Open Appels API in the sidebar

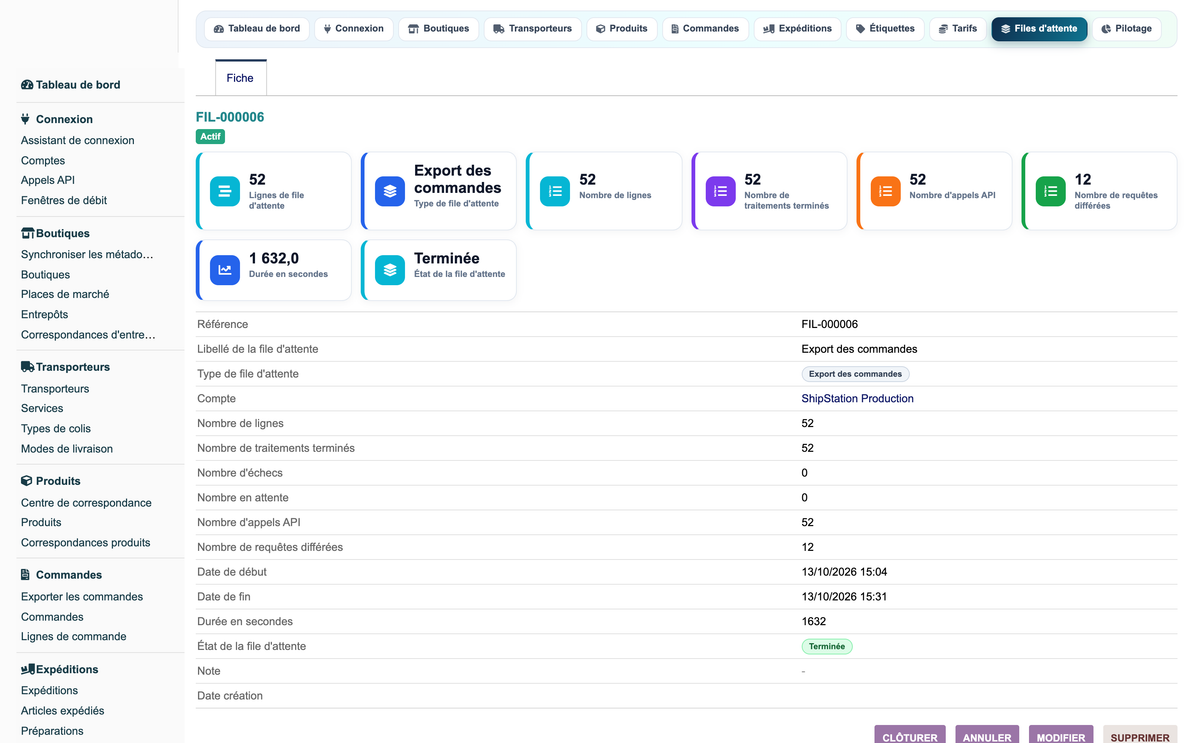pos(48,181)
